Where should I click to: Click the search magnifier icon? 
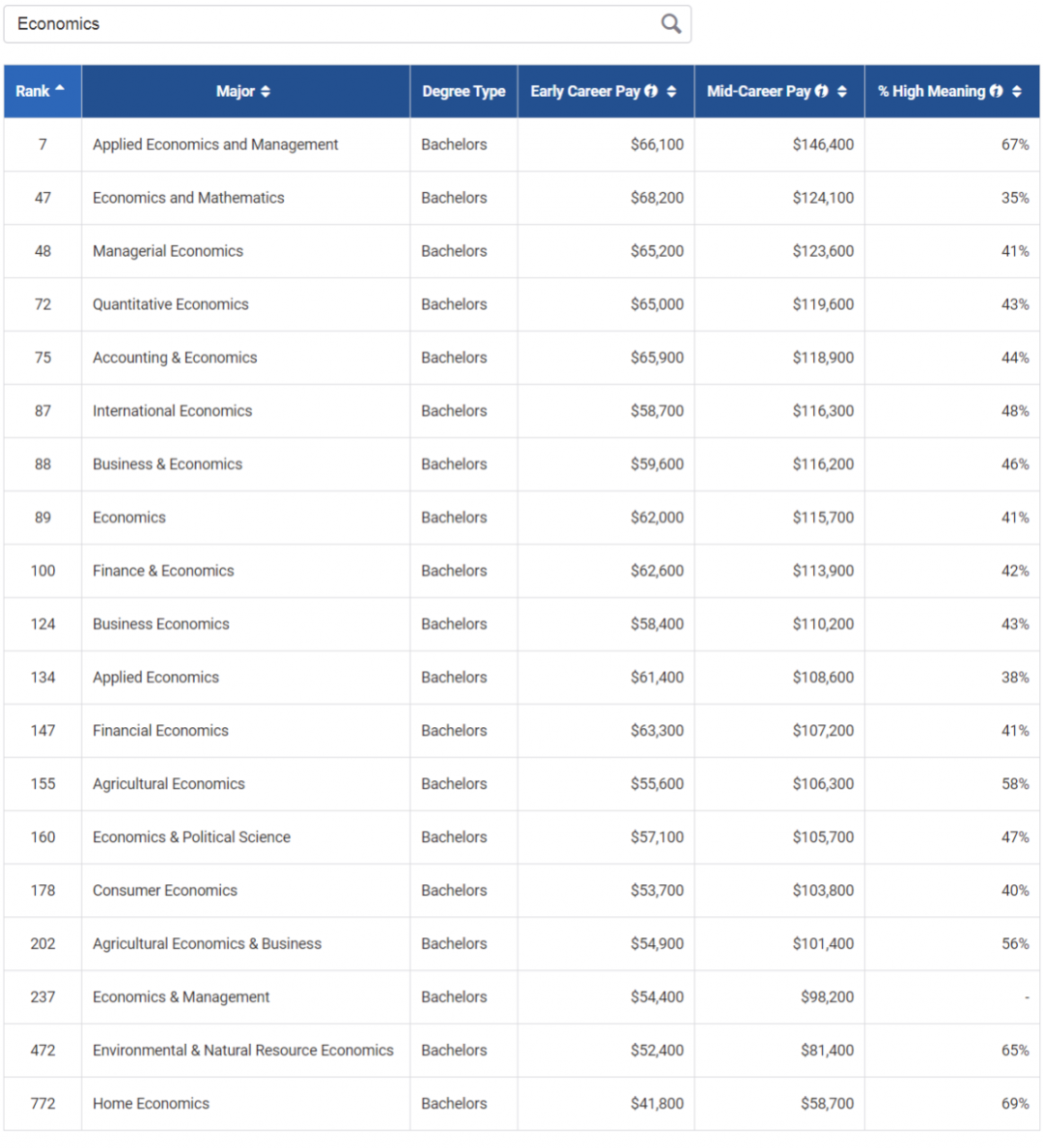pos(671,24)
